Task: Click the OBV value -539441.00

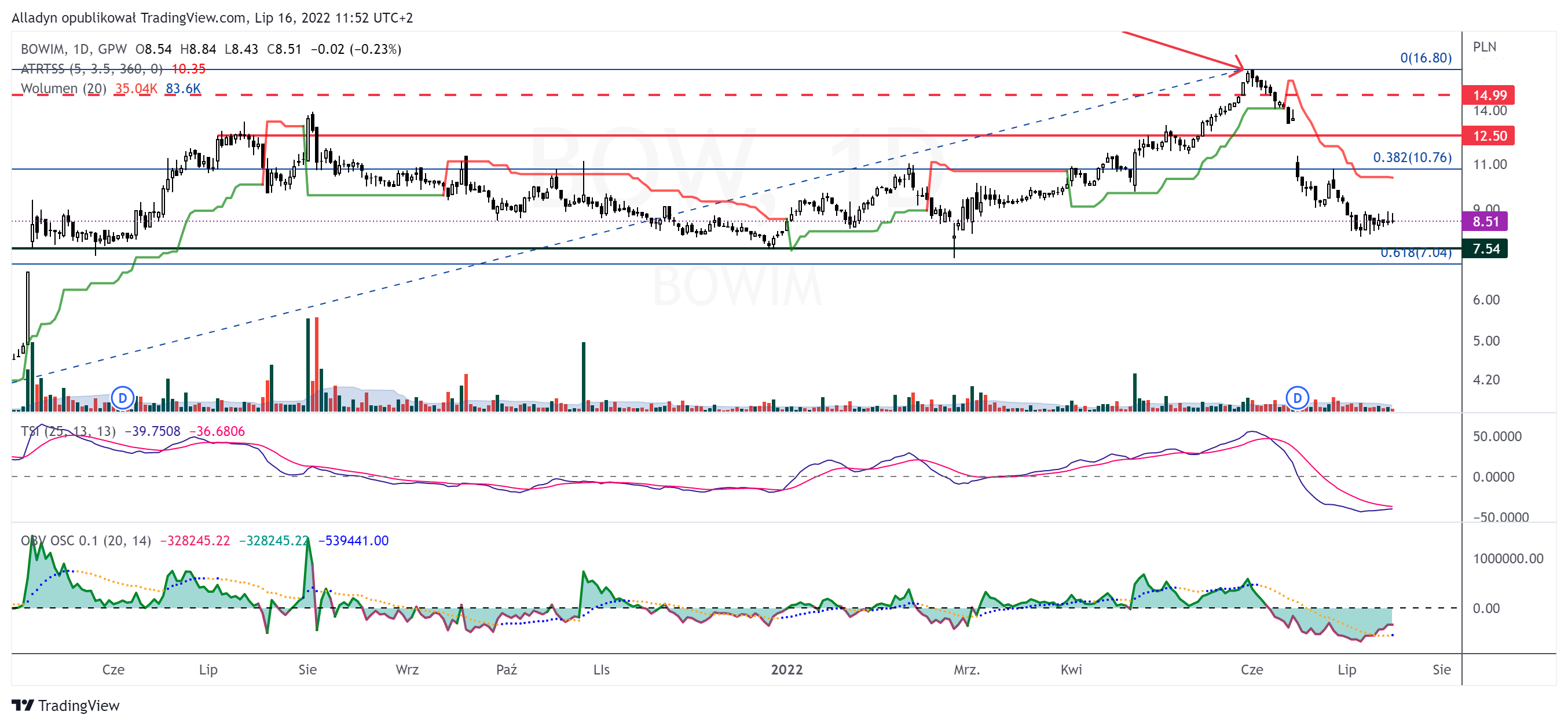Action: (x=354, y=540)
